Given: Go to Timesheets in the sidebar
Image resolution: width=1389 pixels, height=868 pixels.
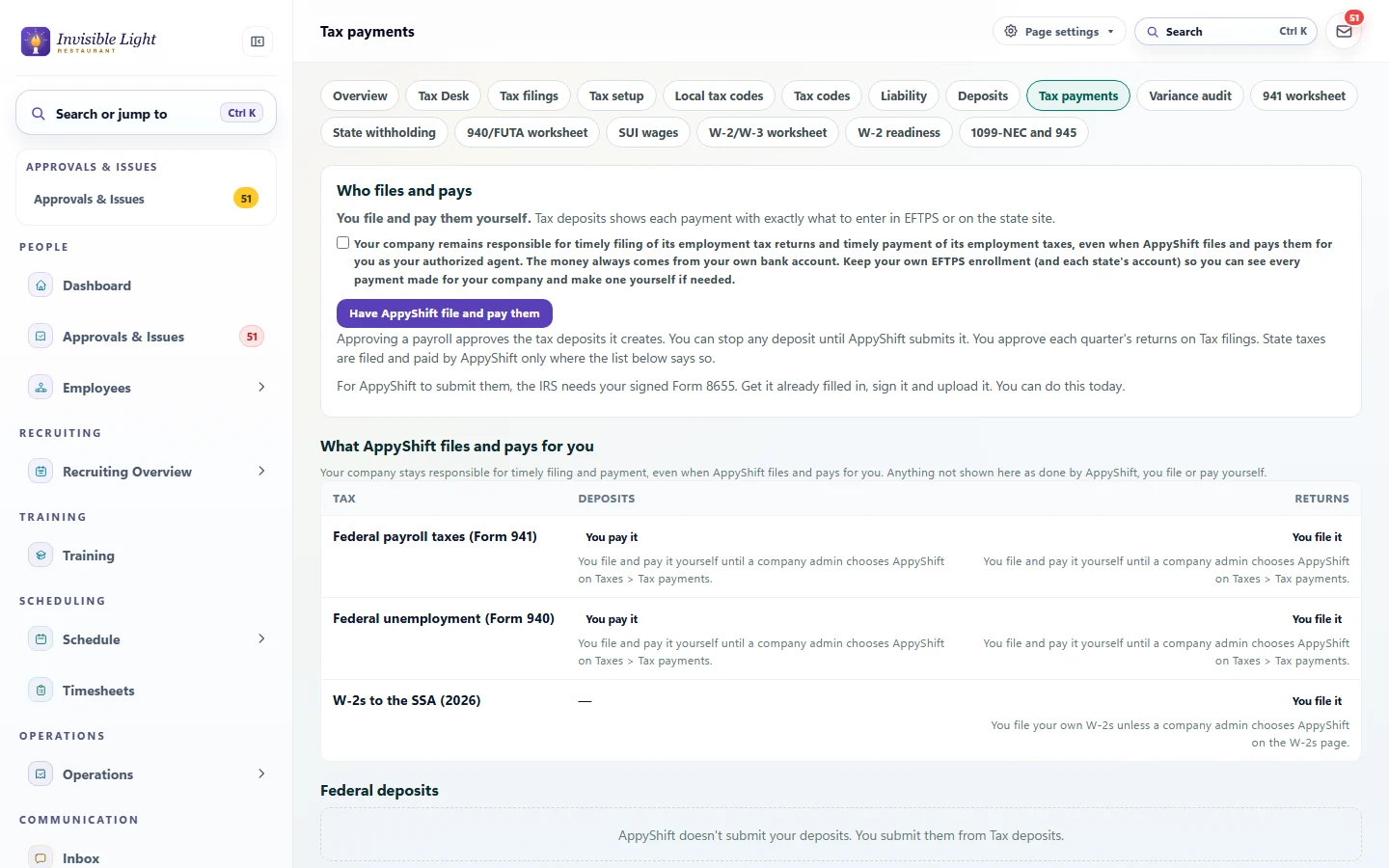Looking at the screenshot, I should (x=98, y=691).
